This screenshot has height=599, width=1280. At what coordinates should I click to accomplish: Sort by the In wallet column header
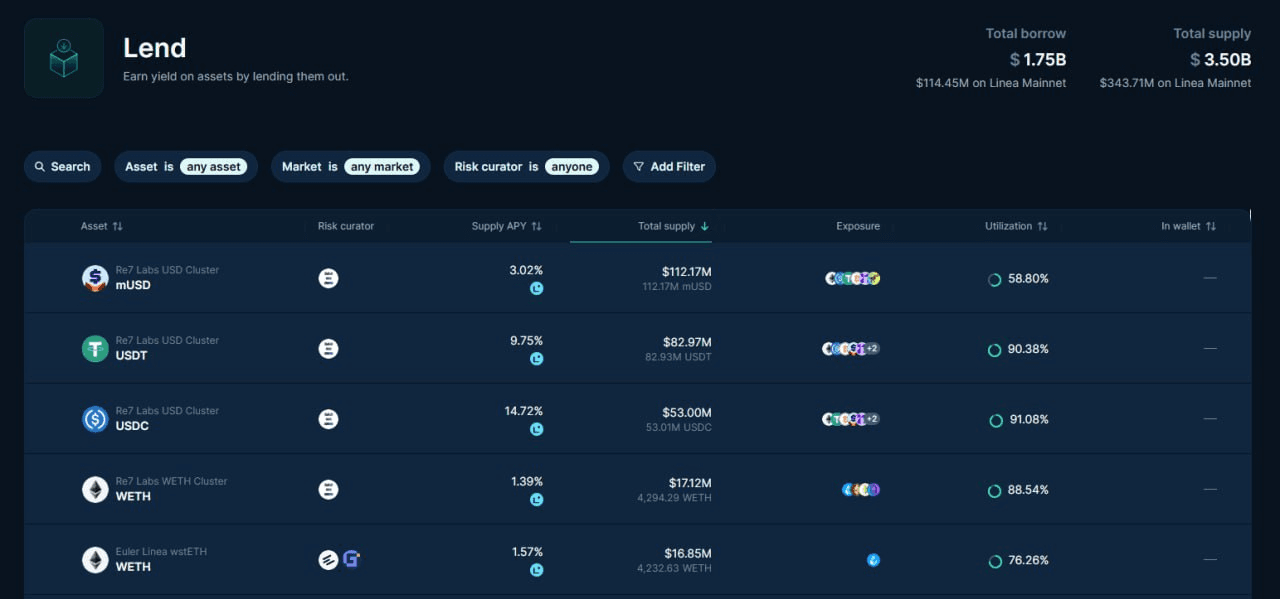pyautogui.click(x=1188, y=226)
